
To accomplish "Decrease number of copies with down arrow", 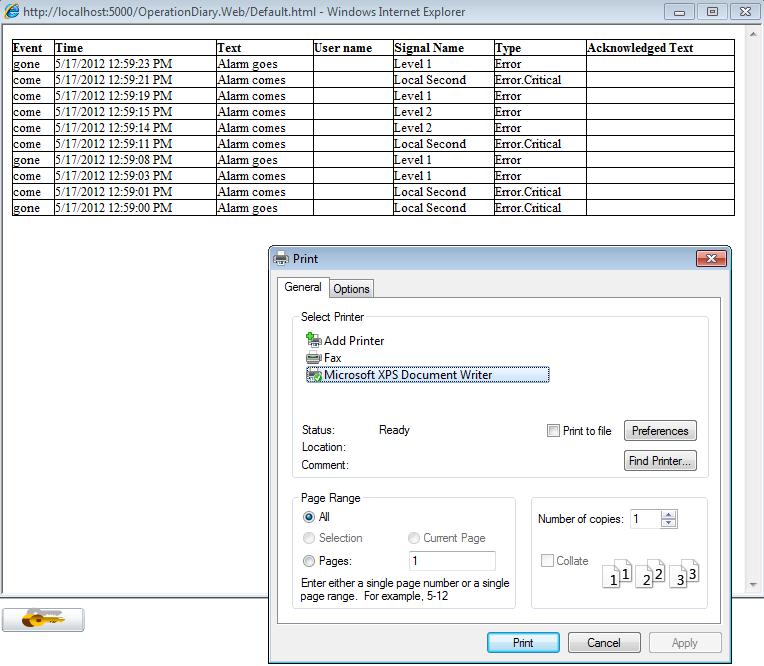I will click(x=669, y=524).
